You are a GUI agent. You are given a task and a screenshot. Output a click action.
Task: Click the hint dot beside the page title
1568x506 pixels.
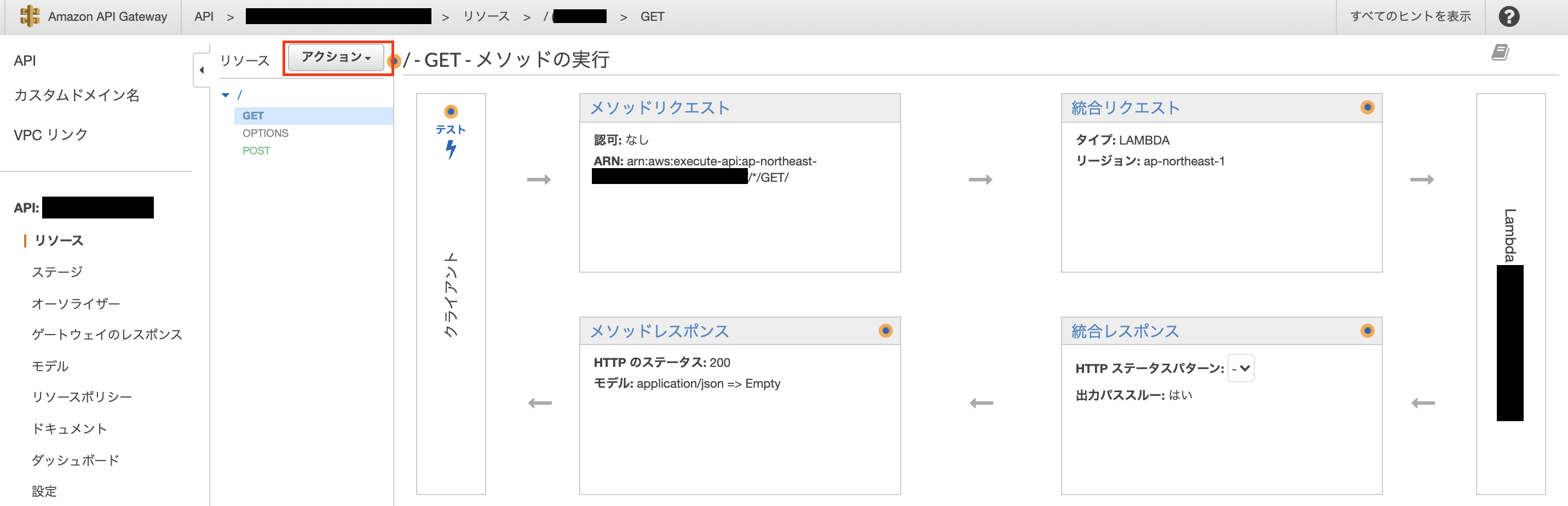pos(394,61)
